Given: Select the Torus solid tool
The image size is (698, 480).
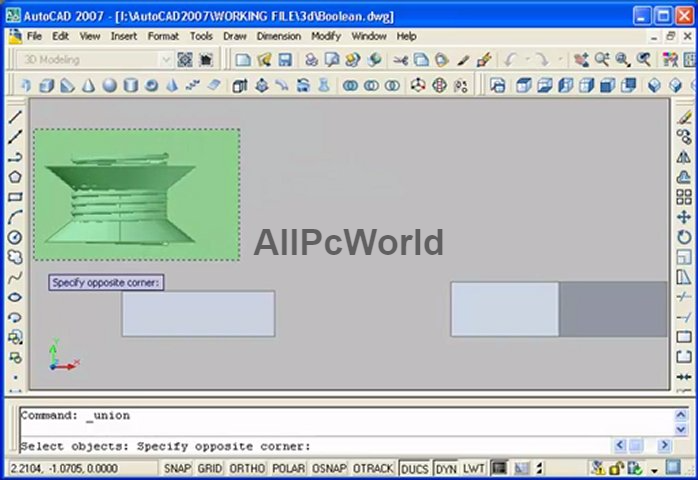Looking at the screenshot, I should 151,85.
